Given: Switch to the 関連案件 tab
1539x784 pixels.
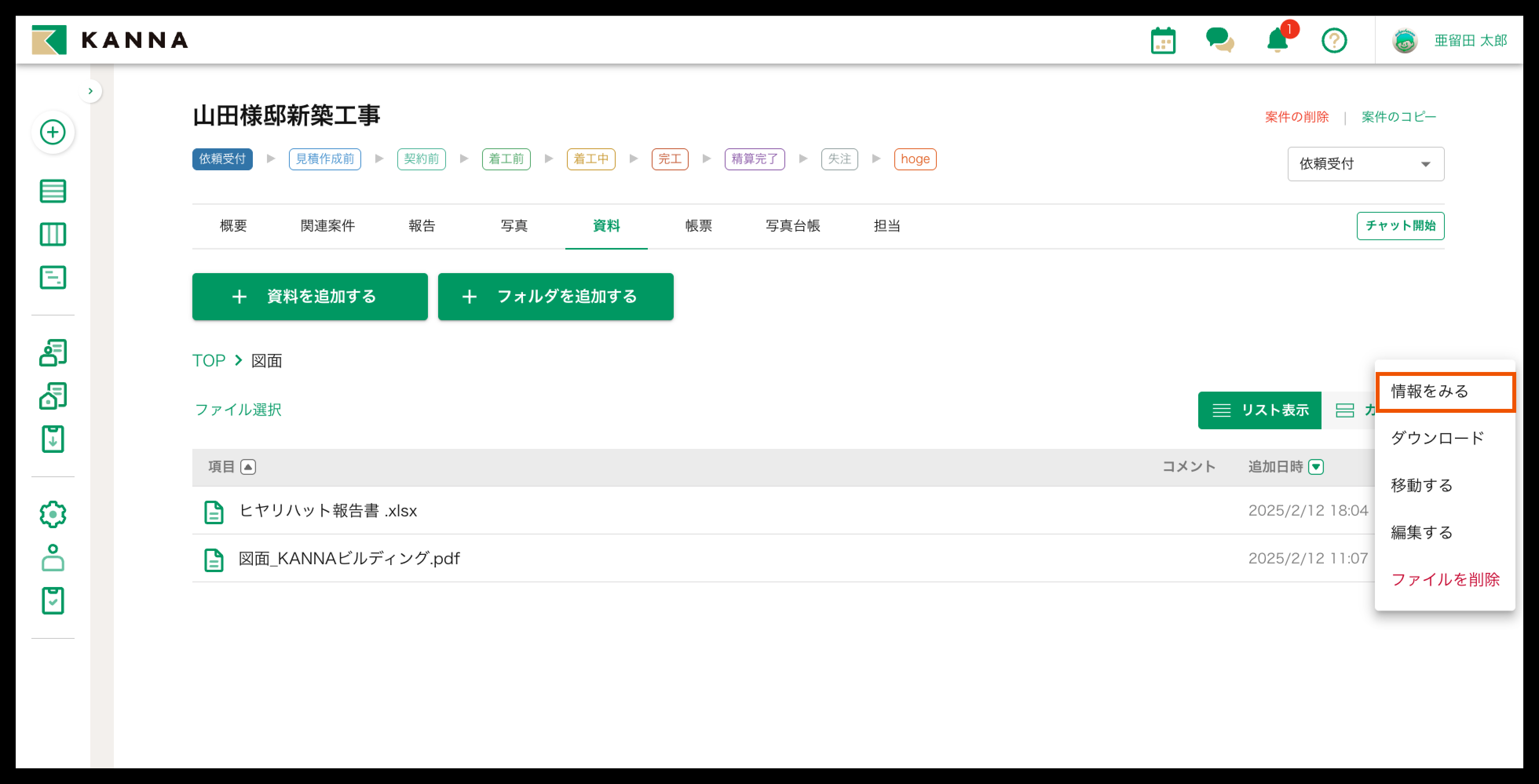Looking at the screenshot, I should pos(327,226).
